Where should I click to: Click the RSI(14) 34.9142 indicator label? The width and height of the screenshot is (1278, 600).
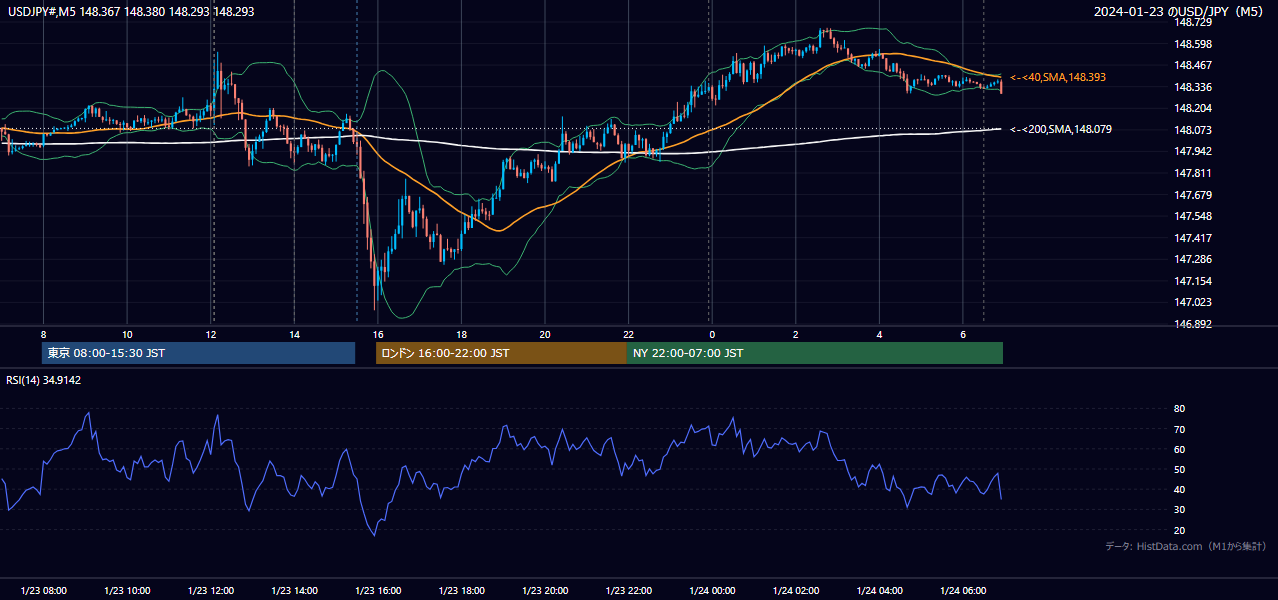click(44, 380)
